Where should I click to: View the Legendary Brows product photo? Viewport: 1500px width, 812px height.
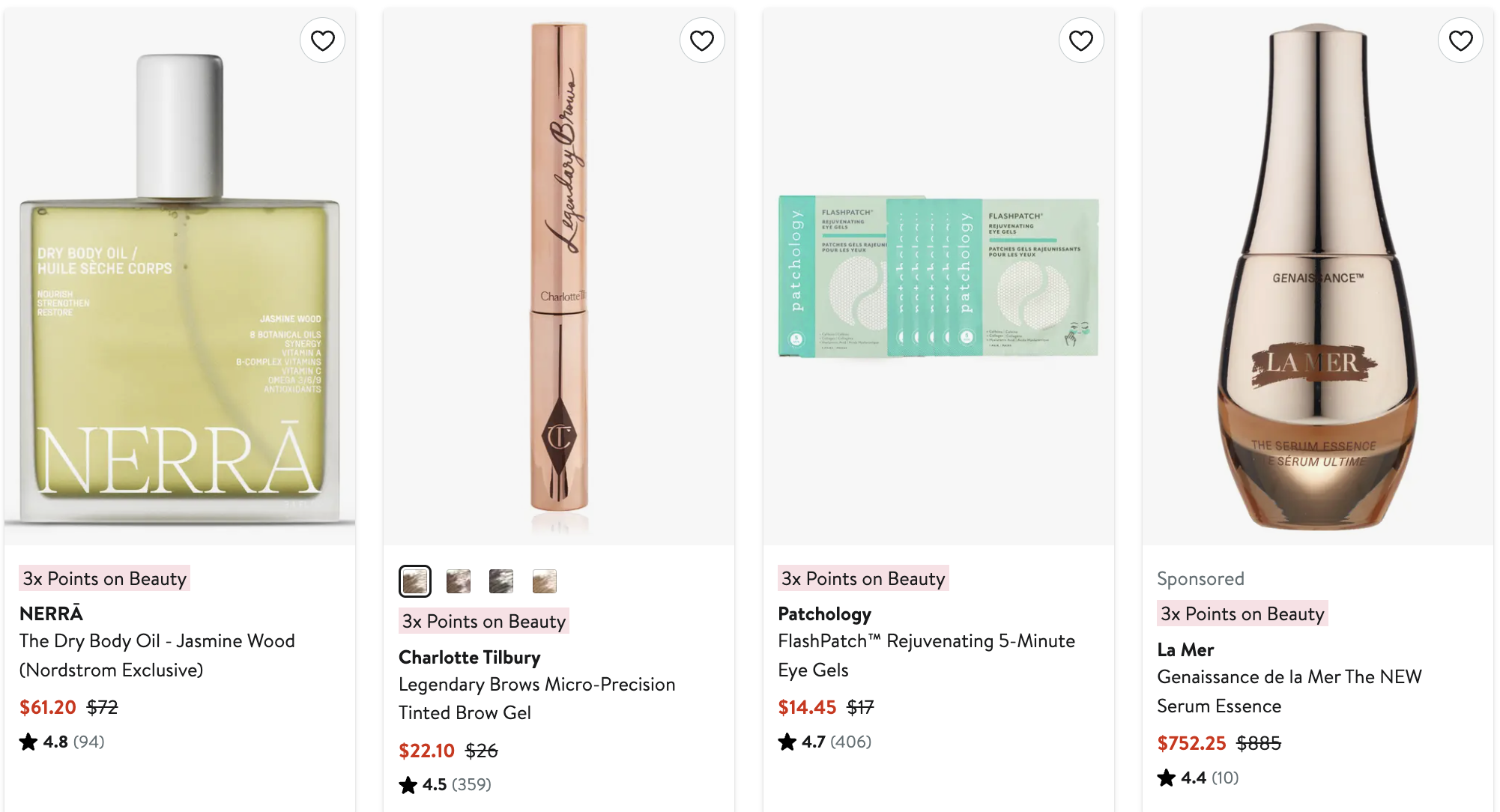[559, 277]
